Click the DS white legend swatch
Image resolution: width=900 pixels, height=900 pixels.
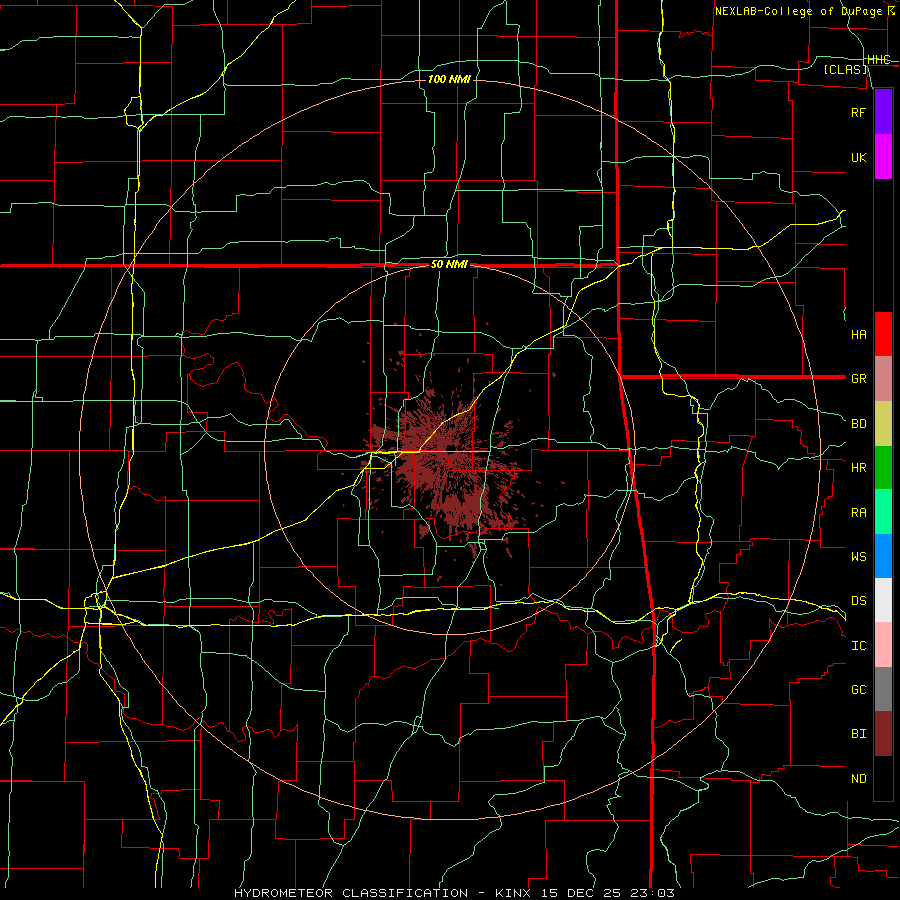tap(883, 600)
